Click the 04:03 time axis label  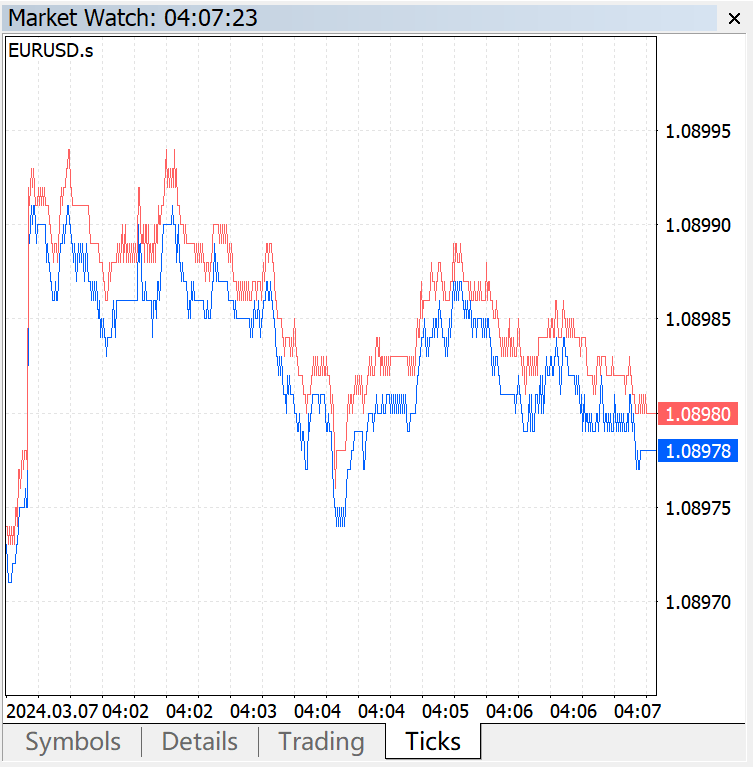tap(253, 711)
